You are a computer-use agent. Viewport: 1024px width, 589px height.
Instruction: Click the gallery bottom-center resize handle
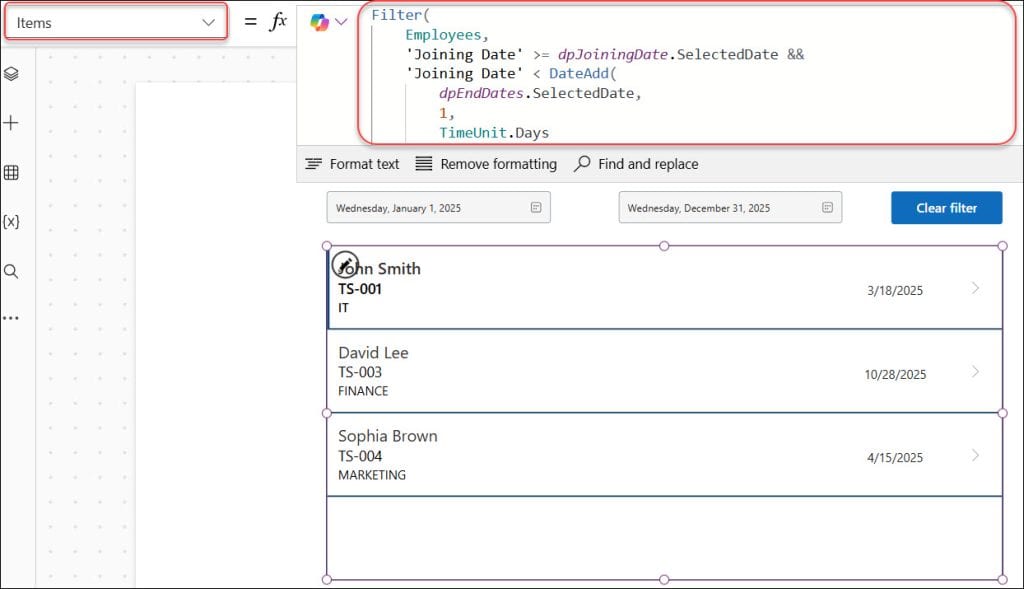[664, 579]
